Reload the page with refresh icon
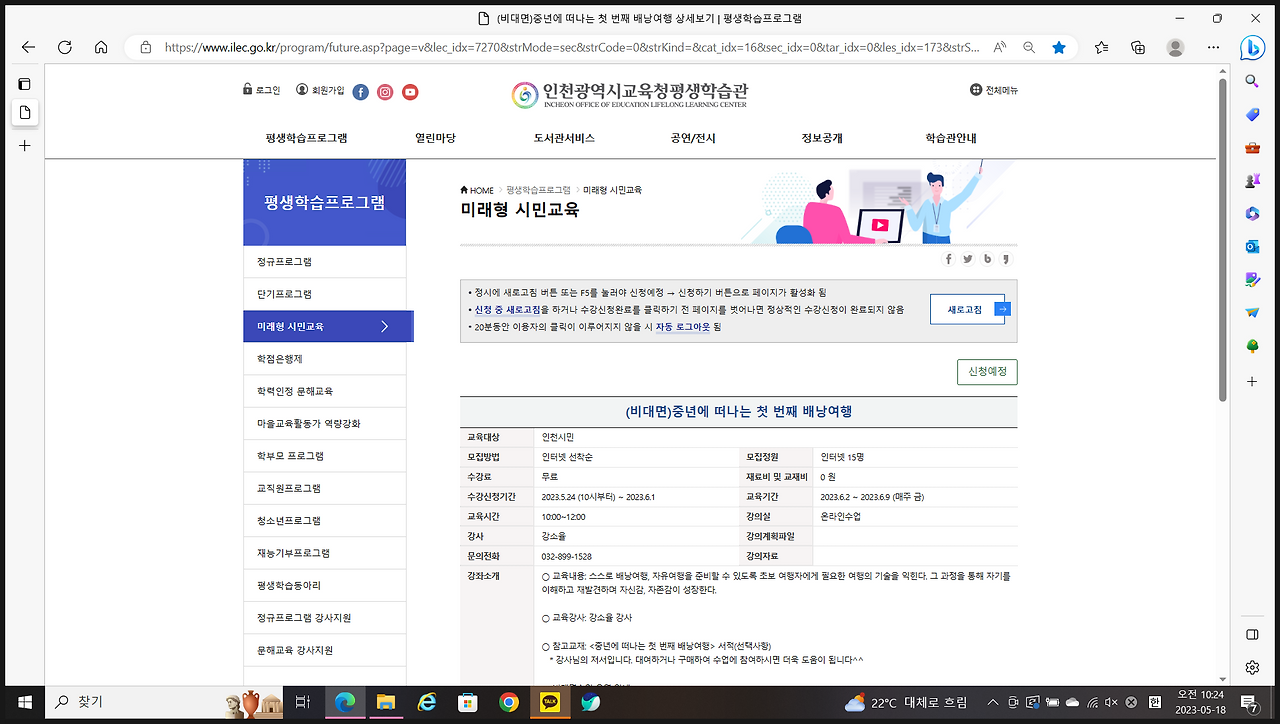Image resolution: width=1280 pixels, height=724 pixels. (x=65, y=47)
